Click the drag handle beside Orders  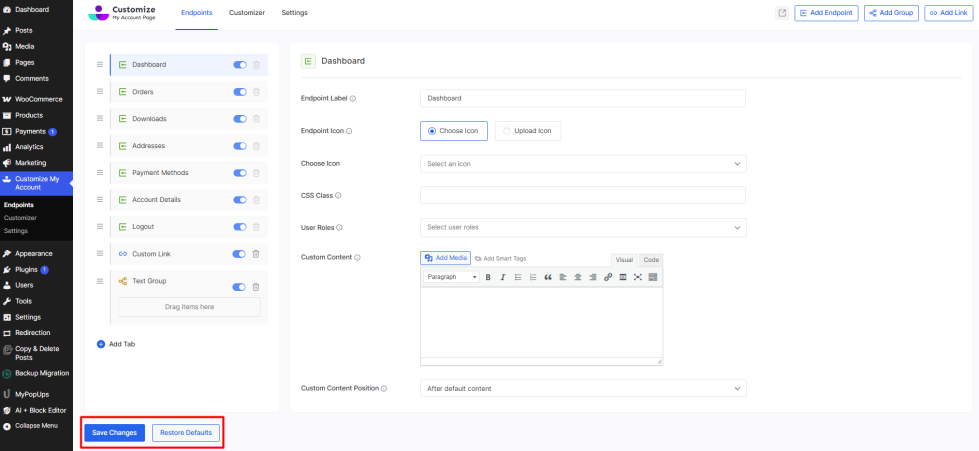[100, 92]
